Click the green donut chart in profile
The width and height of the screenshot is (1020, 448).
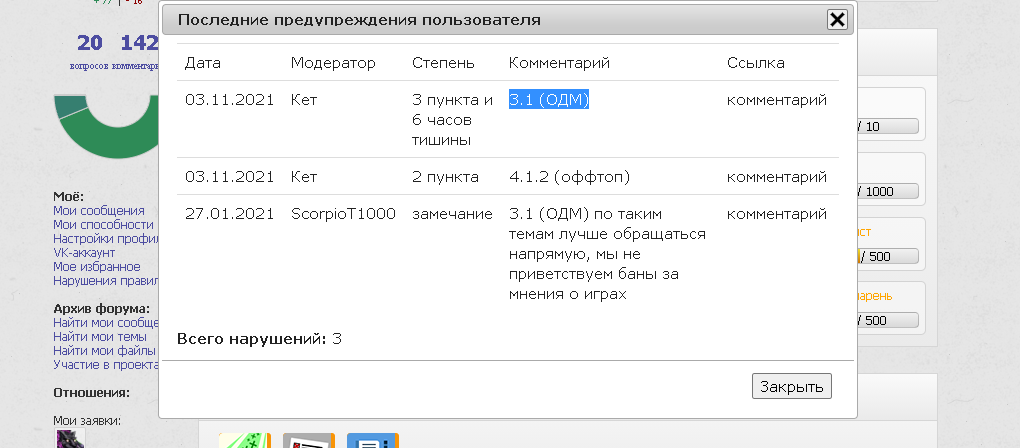pos(107,127)
